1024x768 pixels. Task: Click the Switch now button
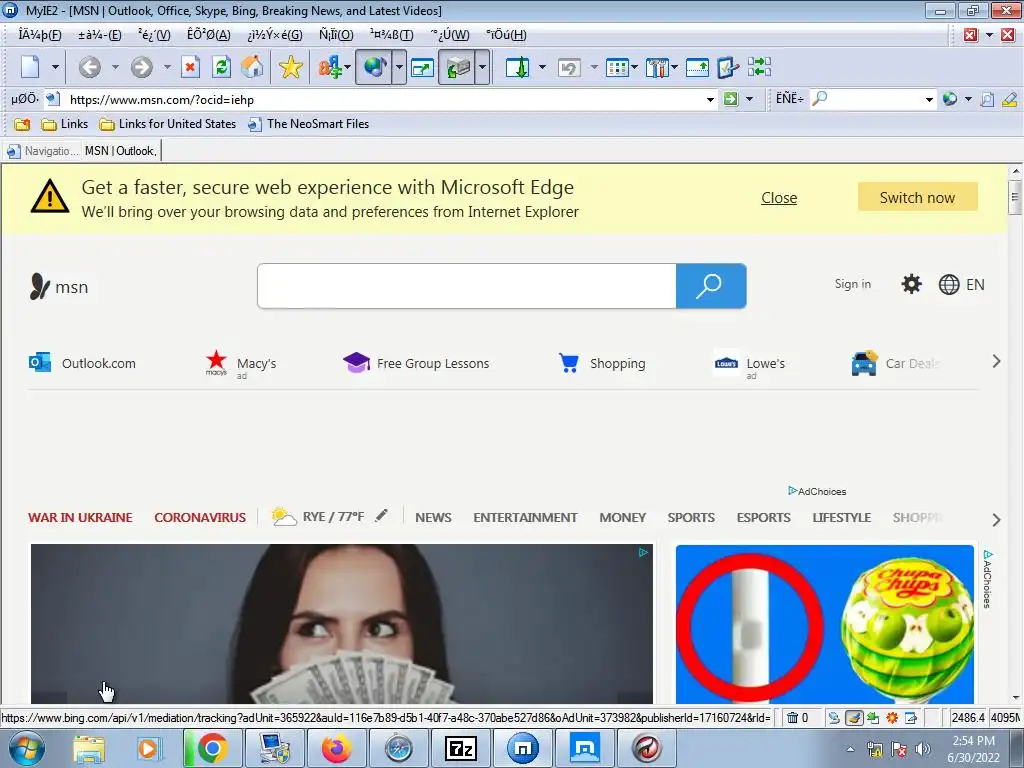917,197
